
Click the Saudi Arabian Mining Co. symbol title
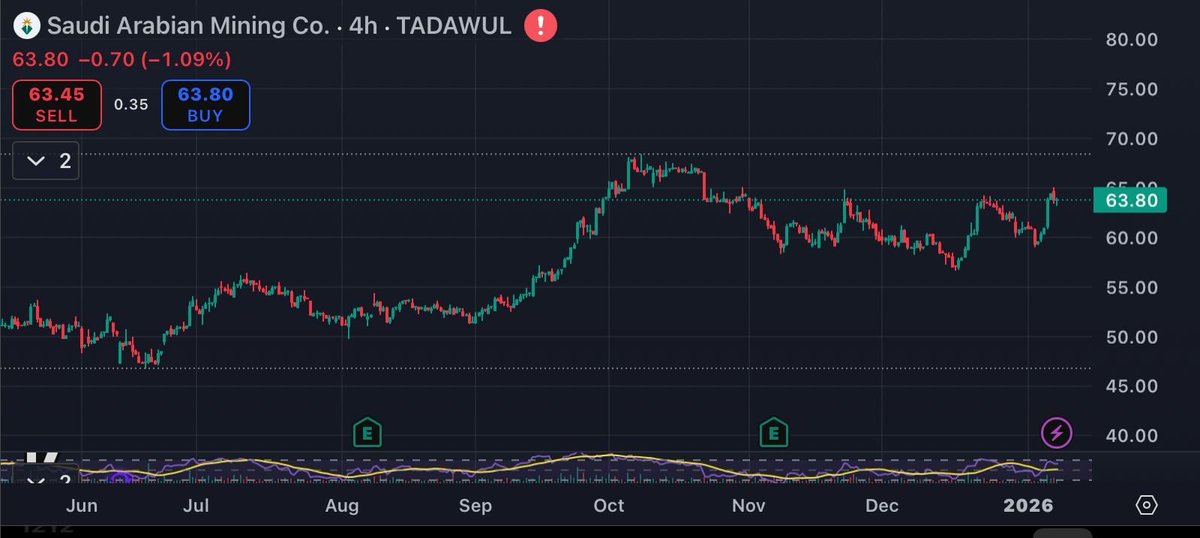pos(189,27)
